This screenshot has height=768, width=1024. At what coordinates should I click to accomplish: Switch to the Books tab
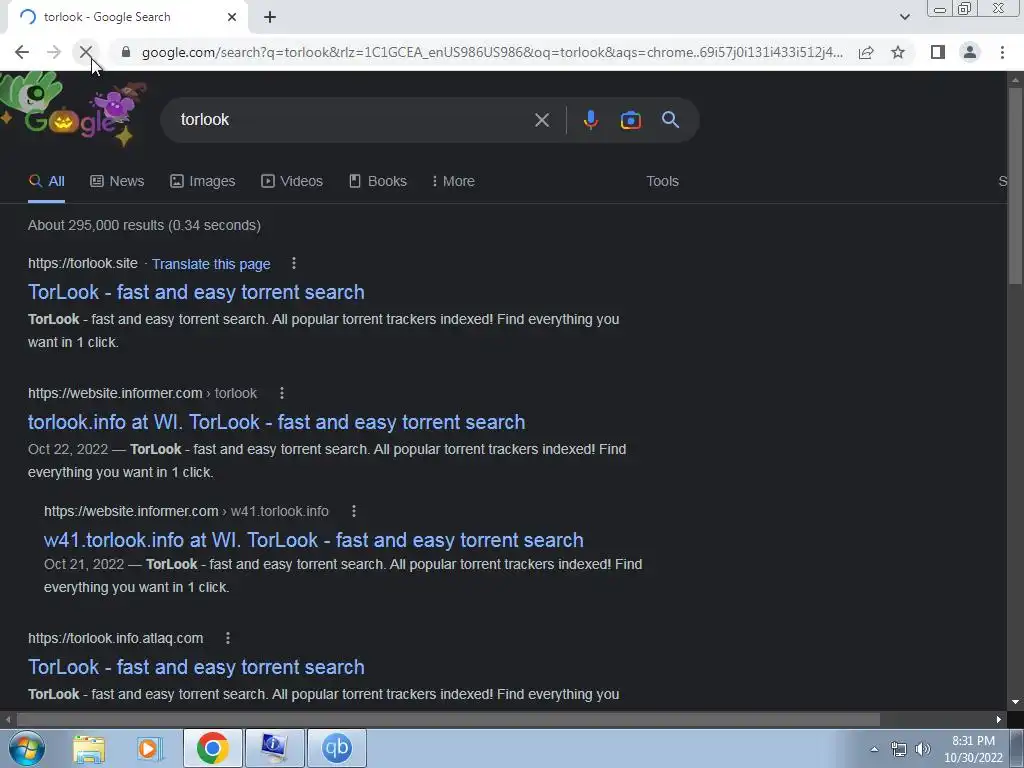coord(377,182)
